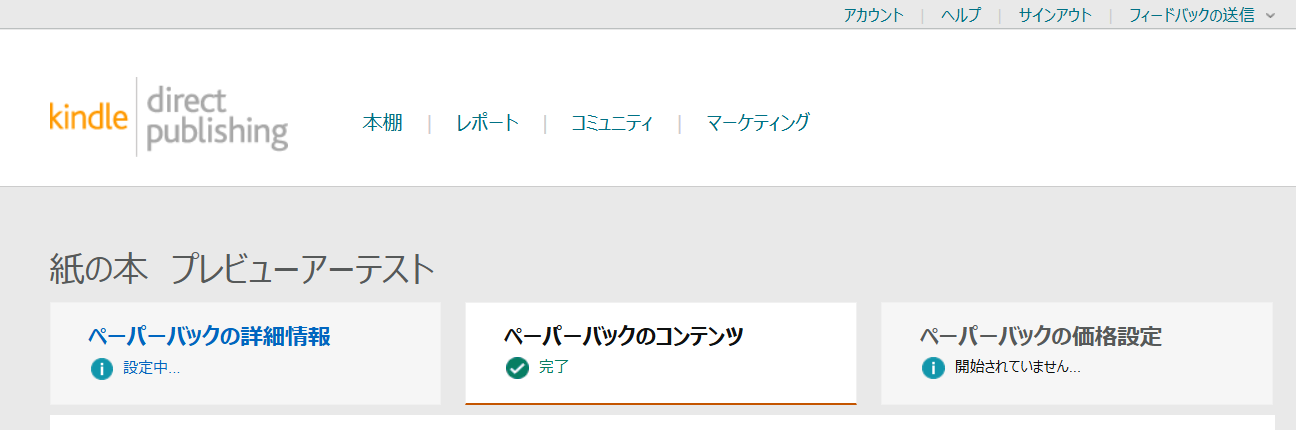Image resolution: width=1296 pixels, height=430 pixels.
Task: Expand the フィードバックの送信 dropdown arrow
Action: 1270,15
